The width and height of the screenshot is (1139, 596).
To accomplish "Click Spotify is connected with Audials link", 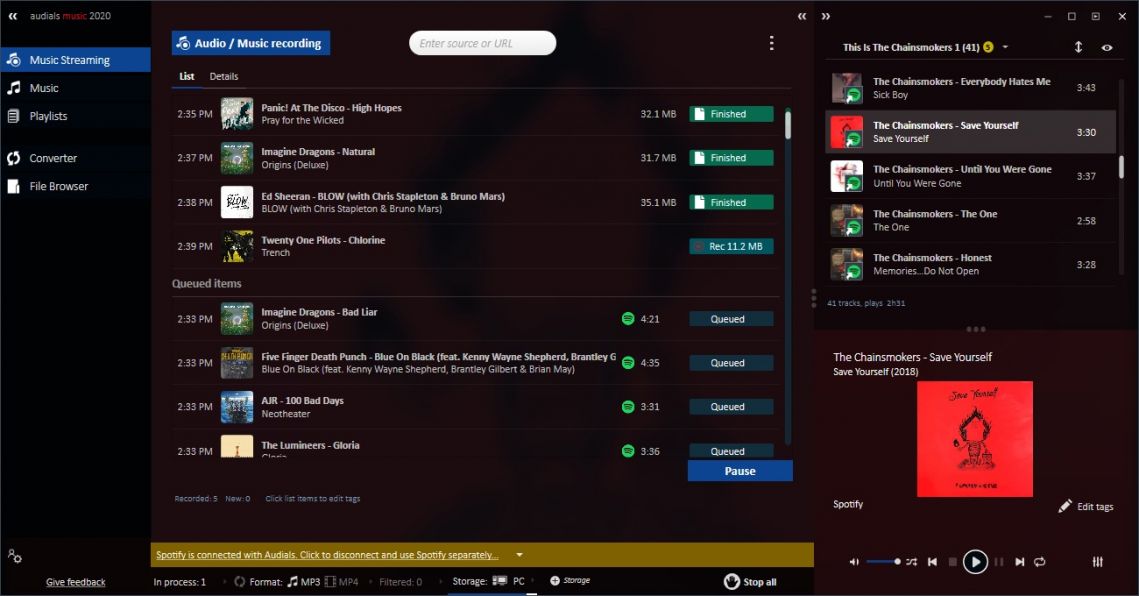I will click(327, 555).
